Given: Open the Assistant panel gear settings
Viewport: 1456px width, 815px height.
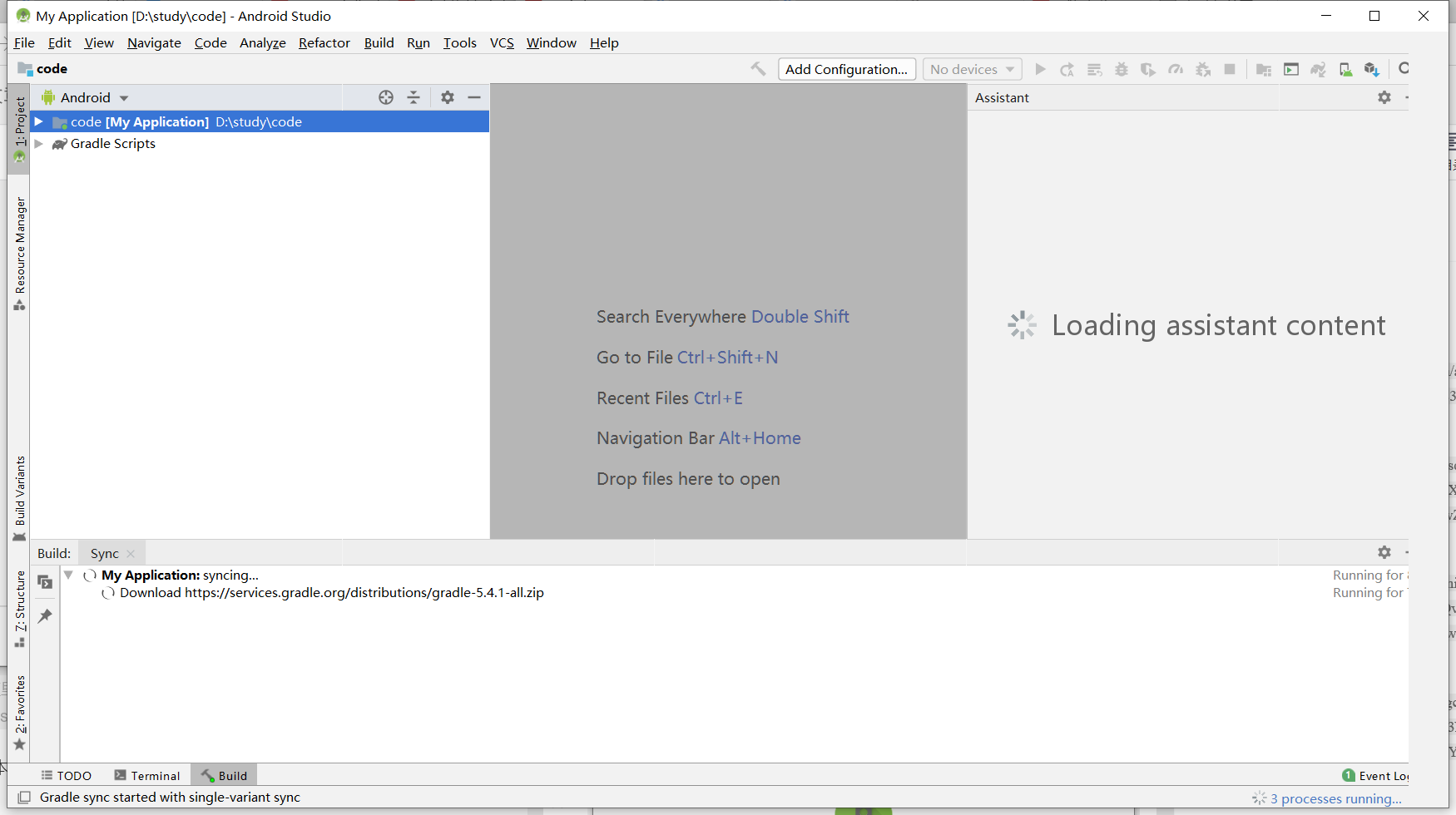Looking at the screenshot, I should [1384, 97].
